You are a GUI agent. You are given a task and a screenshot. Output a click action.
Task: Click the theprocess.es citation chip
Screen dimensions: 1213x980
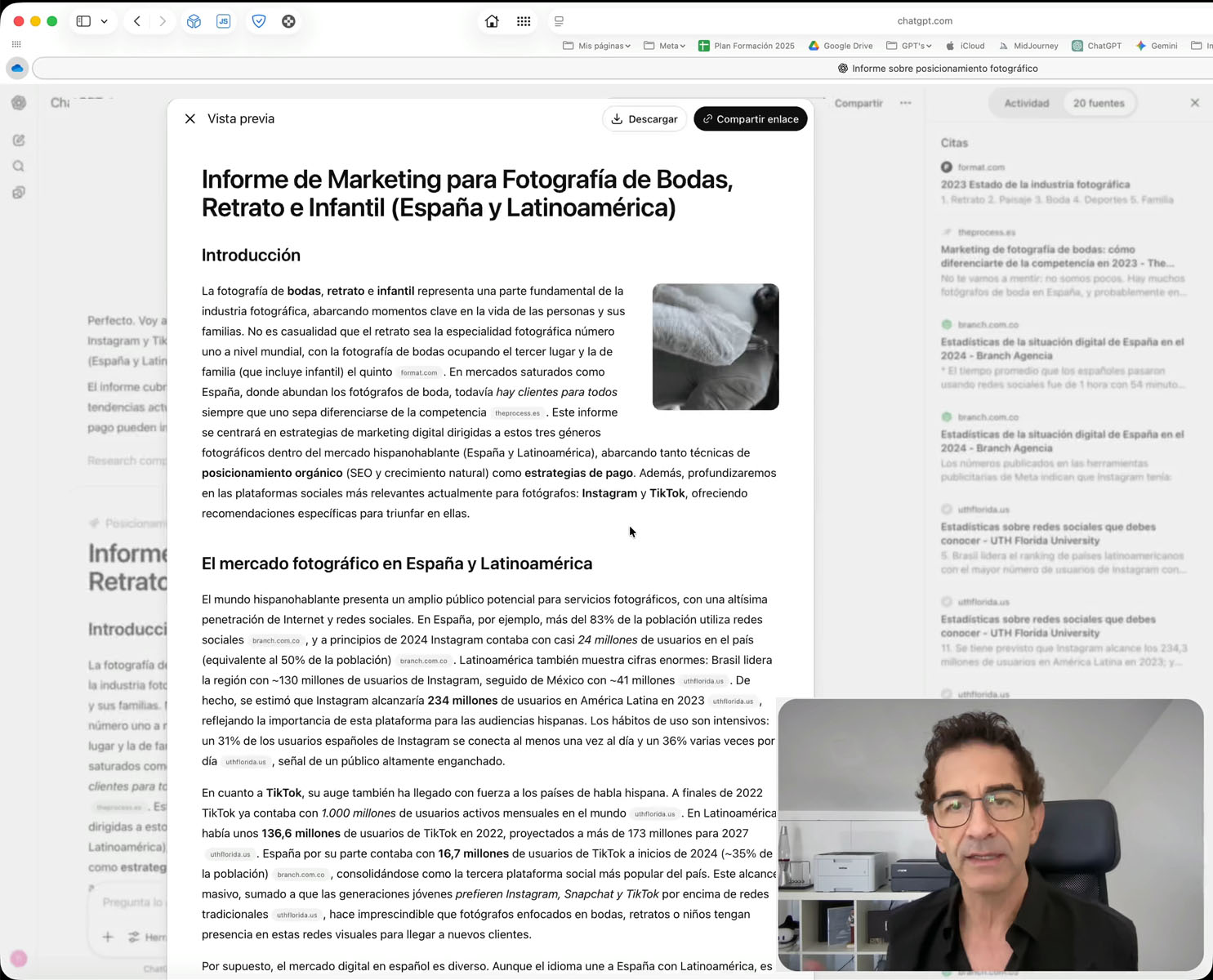(517, 413)
